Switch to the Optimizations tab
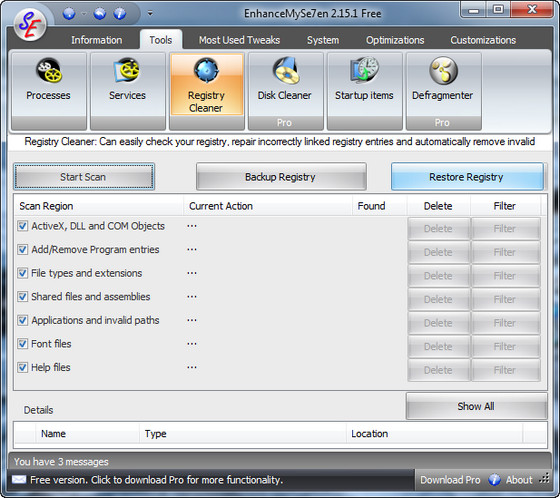 [x=395, y=40]
